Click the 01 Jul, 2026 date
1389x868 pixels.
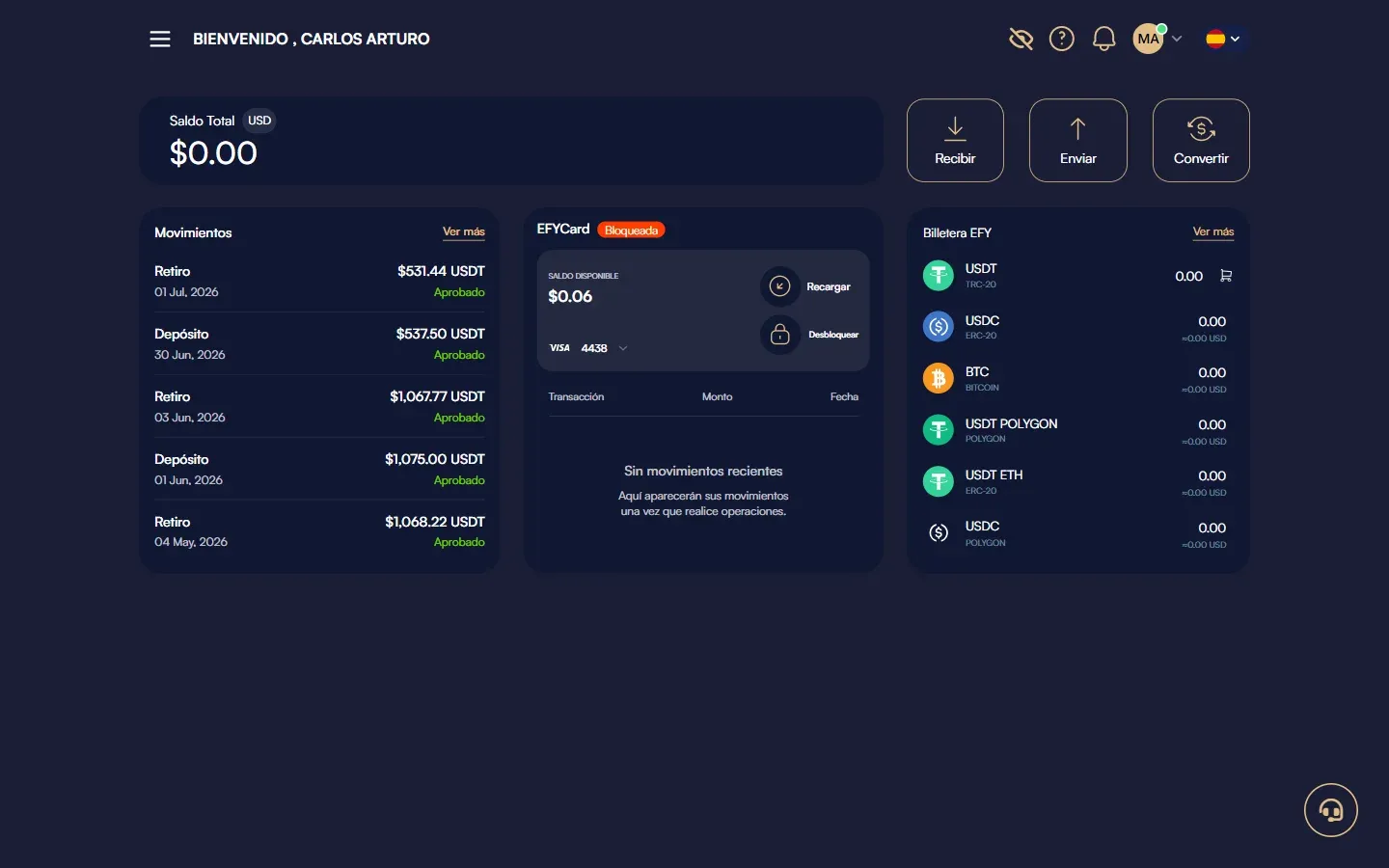pyautogui.click(x=186, y=292)
